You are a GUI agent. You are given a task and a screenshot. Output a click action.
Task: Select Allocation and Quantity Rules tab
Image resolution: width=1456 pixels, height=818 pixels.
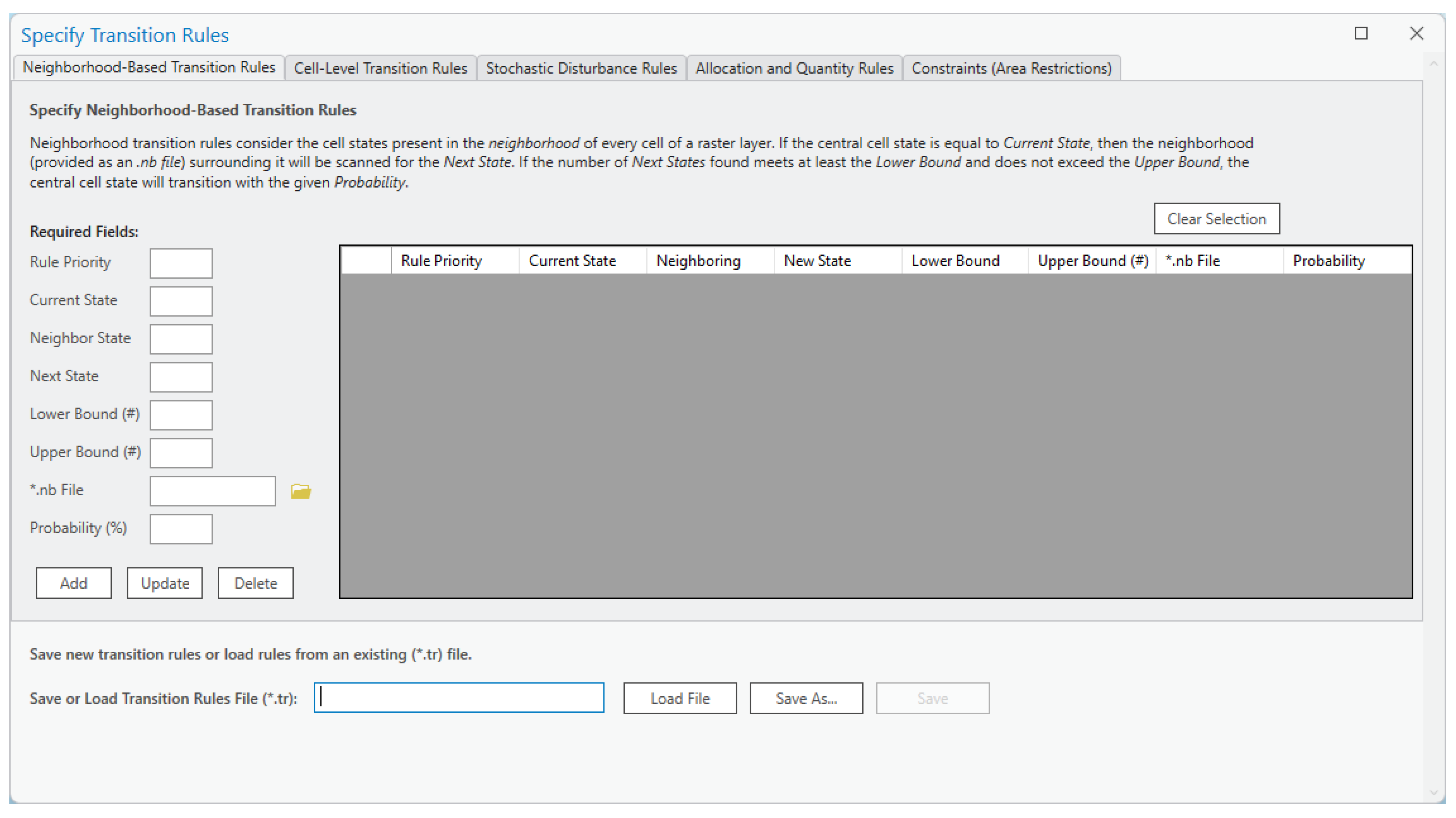[794, 68]
